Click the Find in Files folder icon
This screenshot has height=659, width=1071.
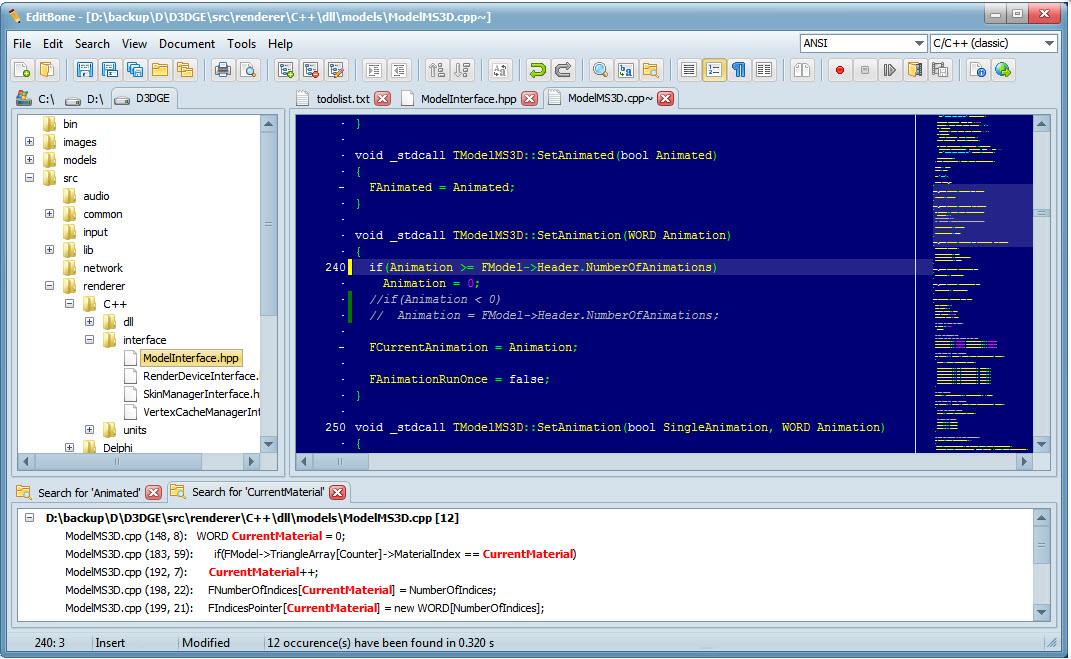(651, 70)
